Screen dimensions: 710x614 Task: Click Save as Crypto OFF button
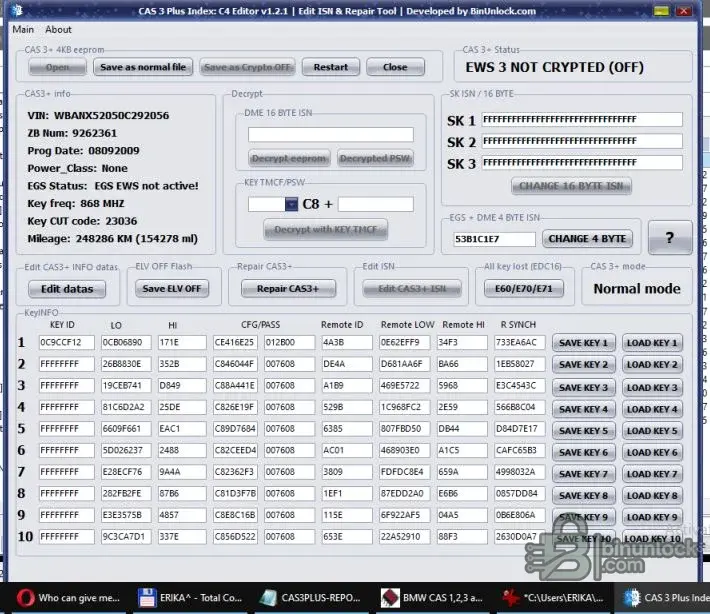coord(247,67)
